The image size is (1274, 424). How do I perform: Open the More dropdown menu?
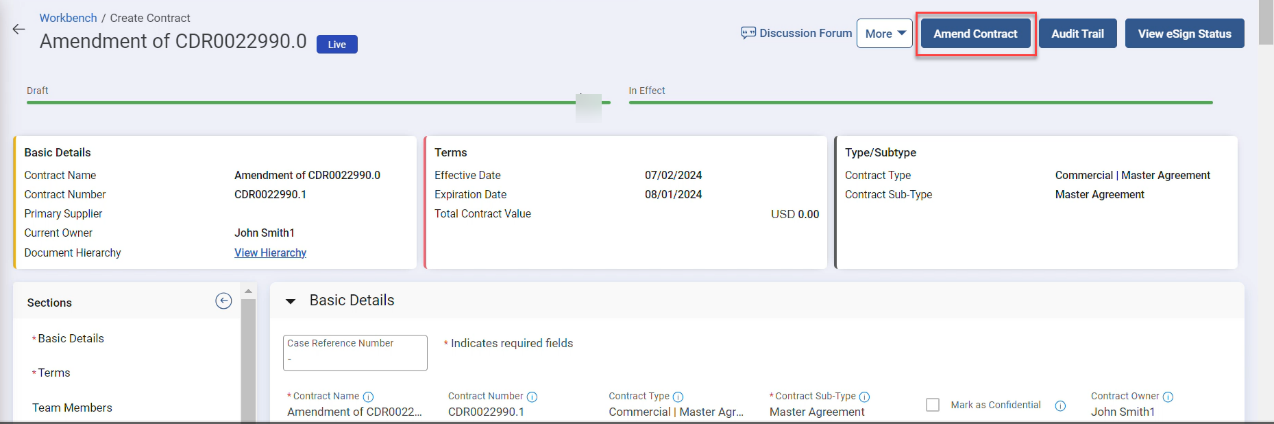(x=884, y=33)
